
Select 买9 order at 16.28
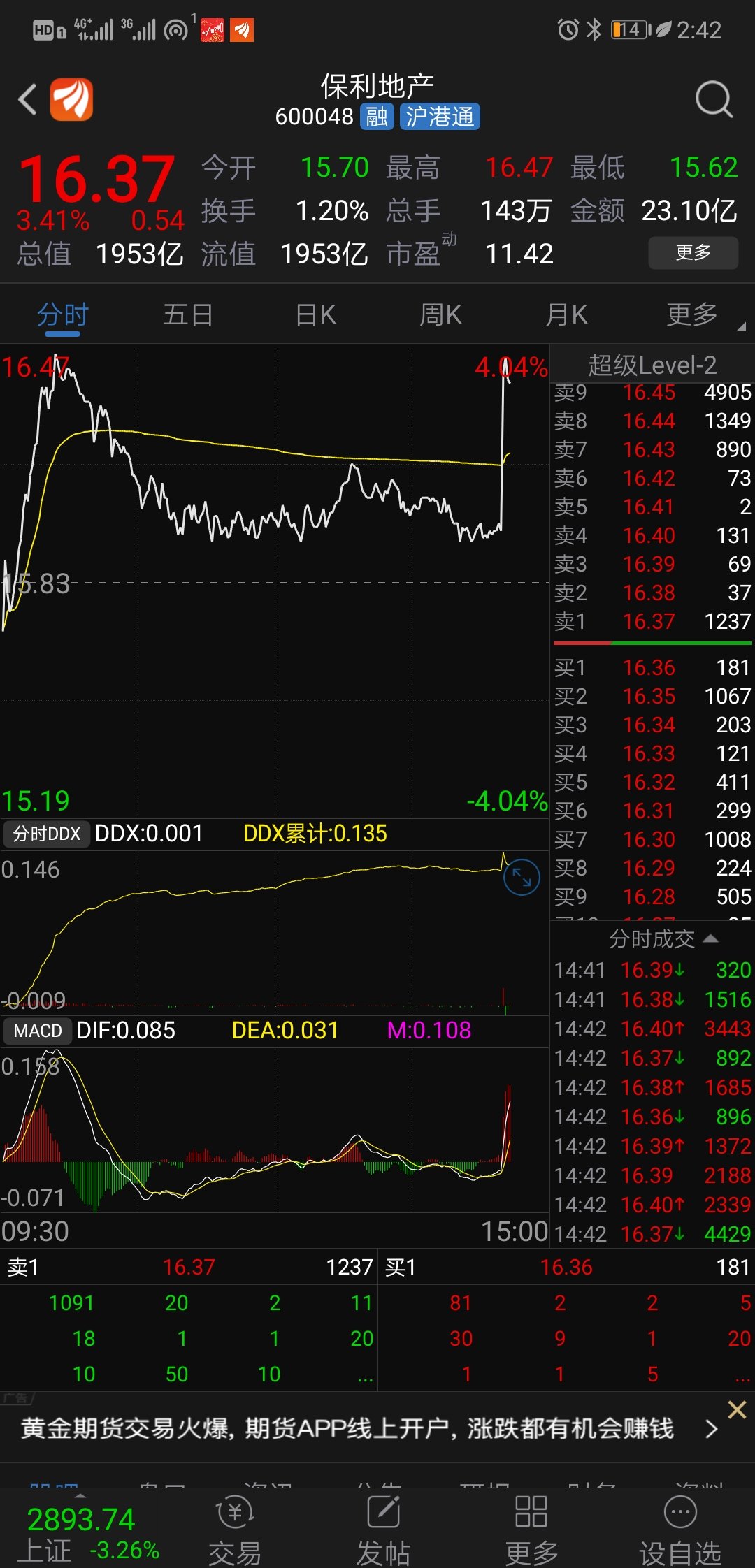[652, 897]
